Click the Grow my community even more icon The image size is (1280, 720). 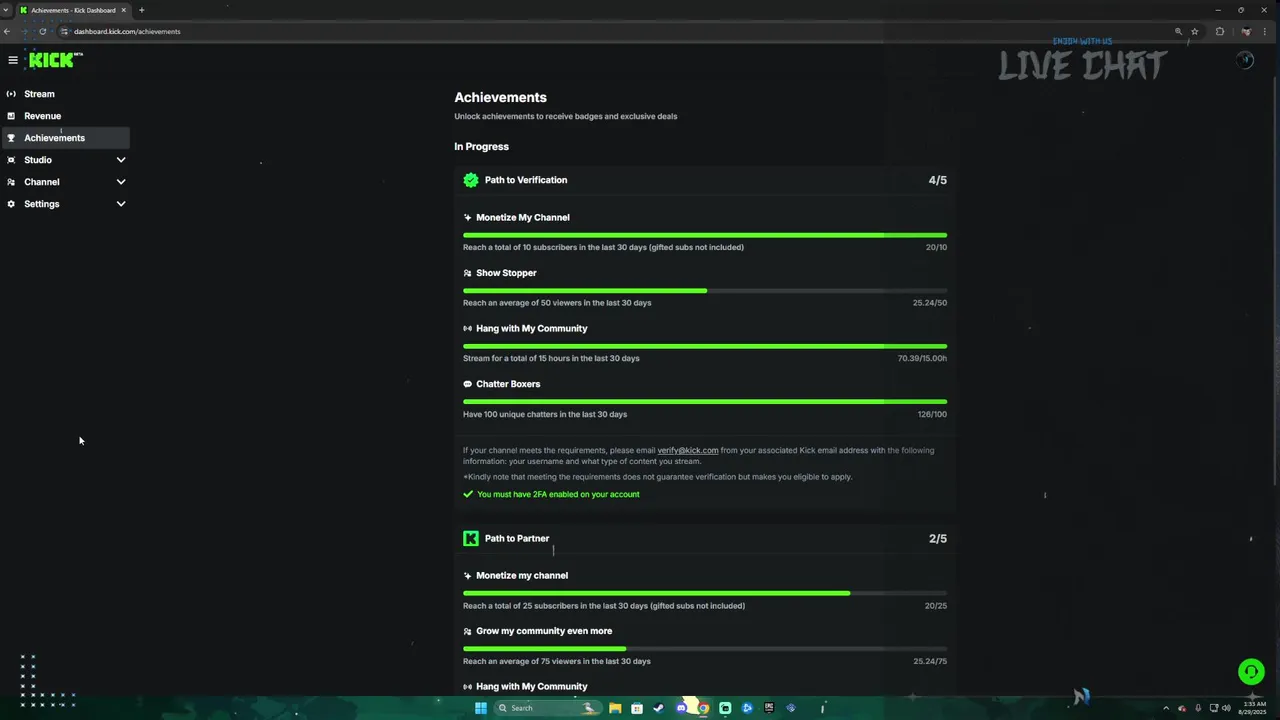point(467,631)
